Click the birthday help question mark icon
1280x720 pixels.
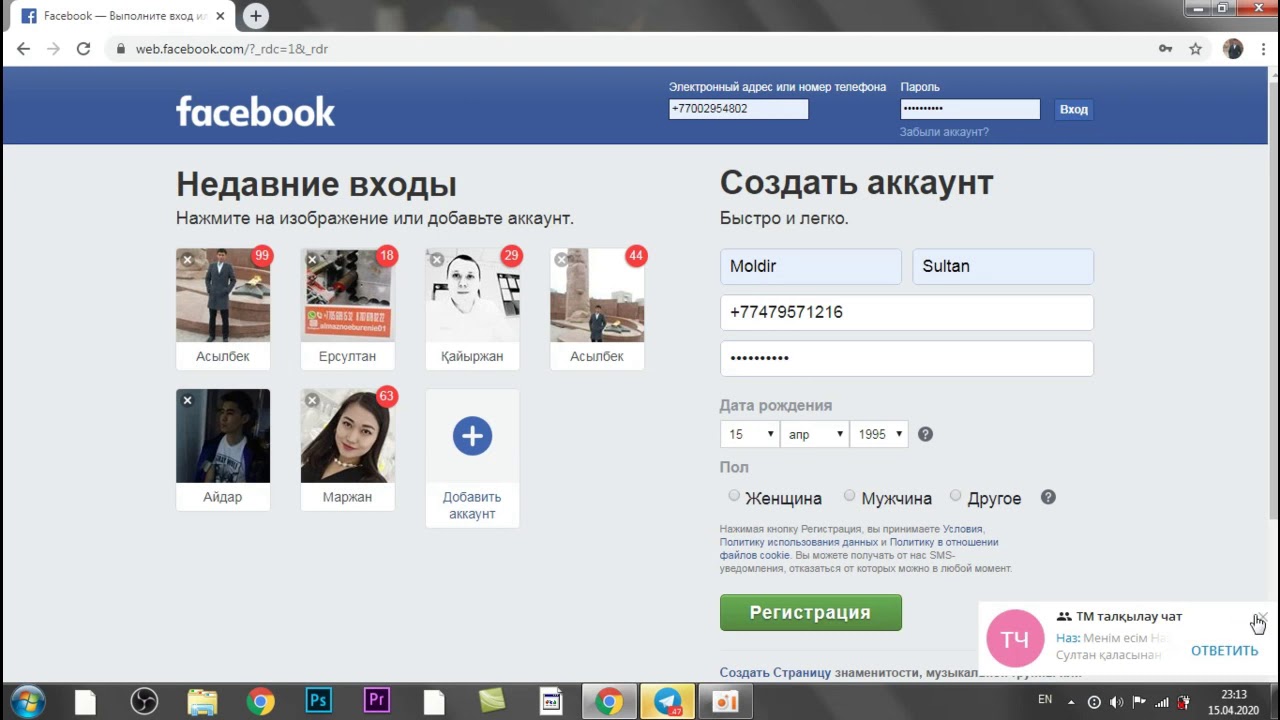925,434
